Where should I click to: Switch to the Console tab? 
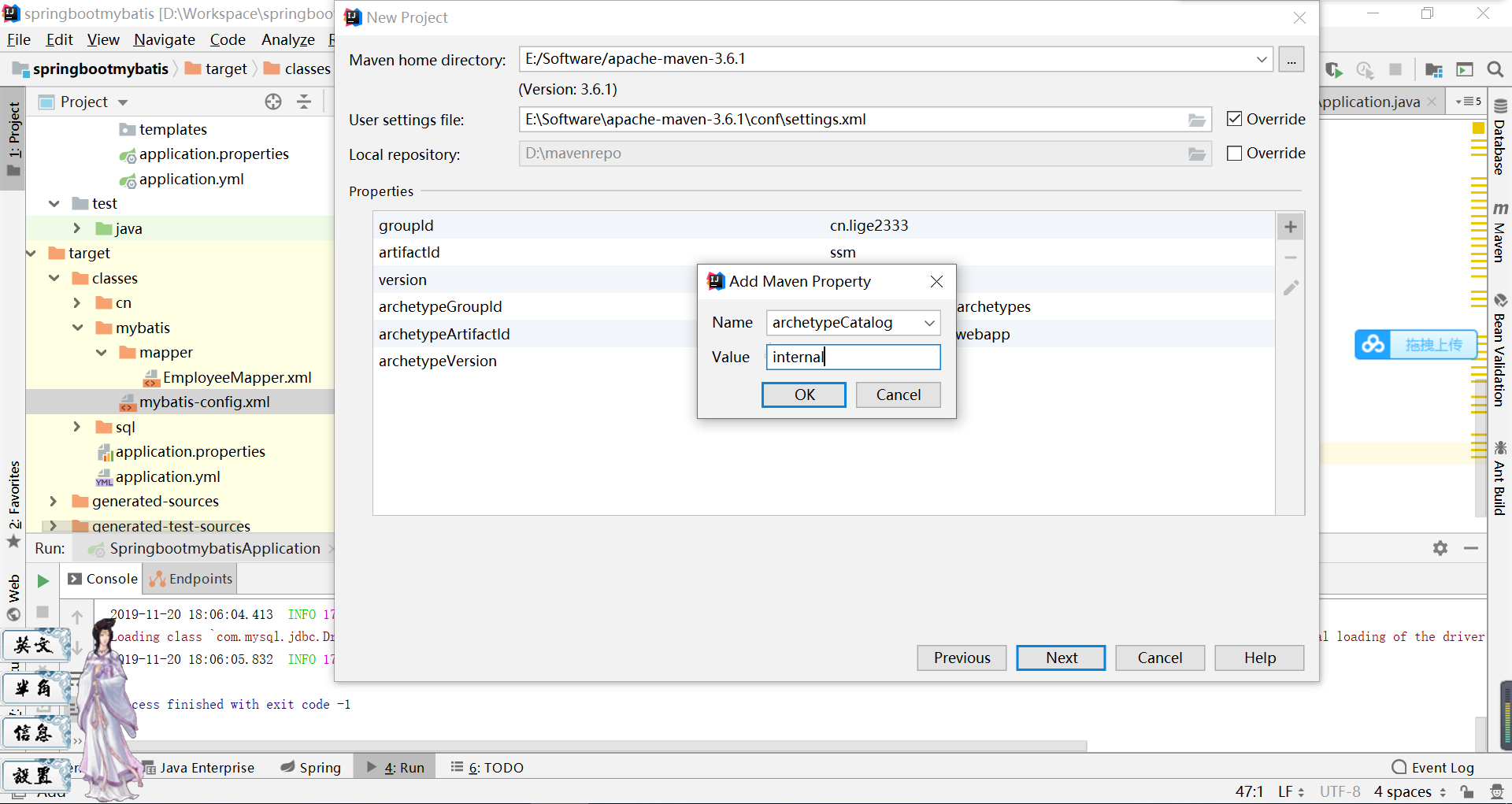pos(103,579)
